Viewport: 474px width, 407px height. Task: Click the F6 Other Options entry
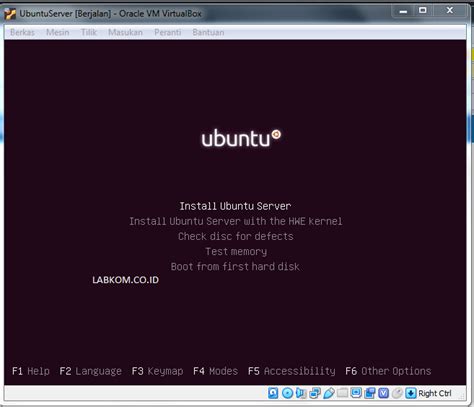pos(388,371)
